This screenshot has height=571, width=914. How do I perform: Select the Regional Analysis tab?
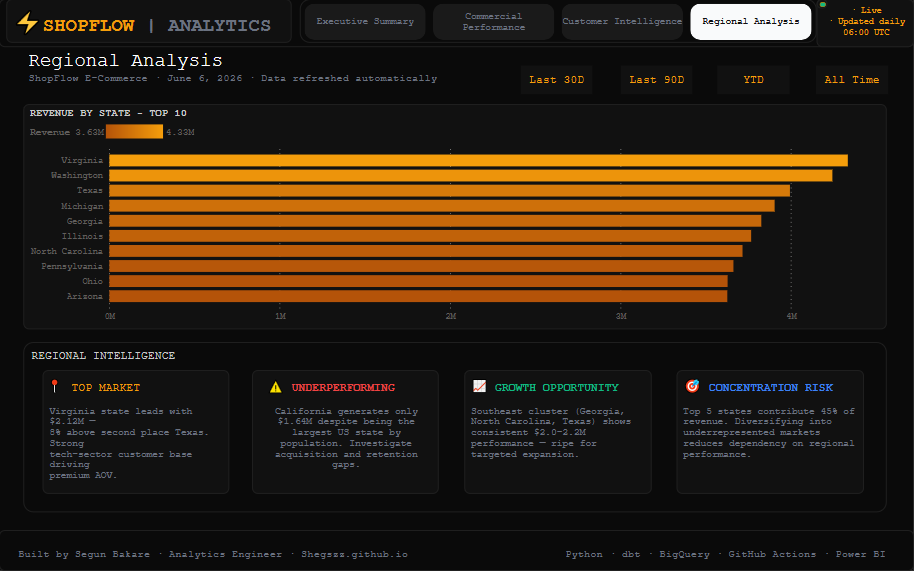(x=751, y=22)
